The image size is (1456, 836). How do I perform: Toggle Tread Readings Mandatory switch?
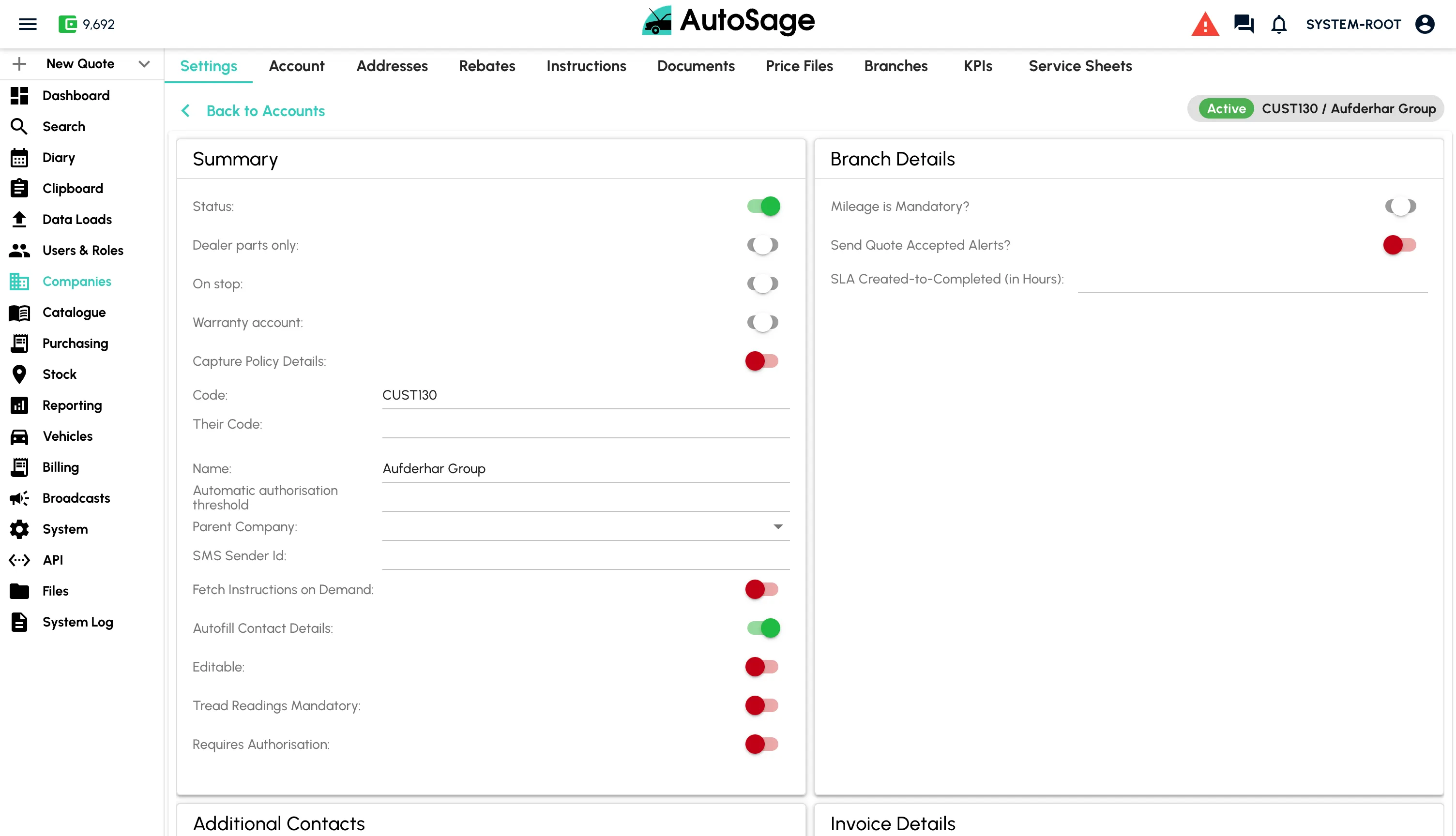coord(761,706)
